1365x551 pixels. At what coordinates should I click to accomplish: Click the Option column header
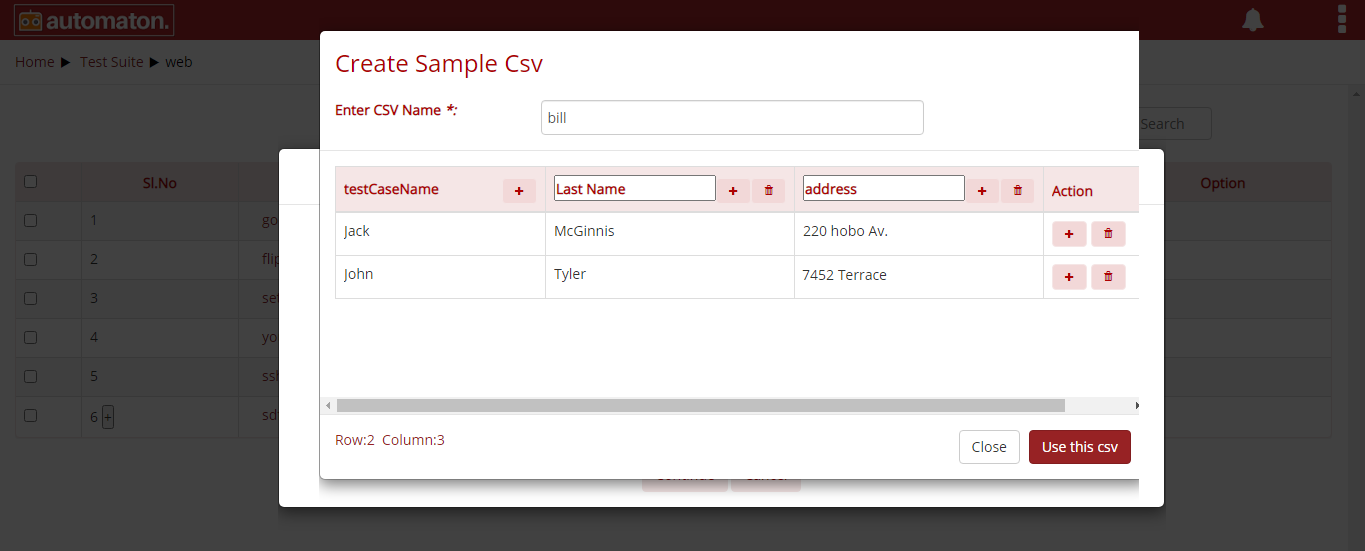(1223, 183)
